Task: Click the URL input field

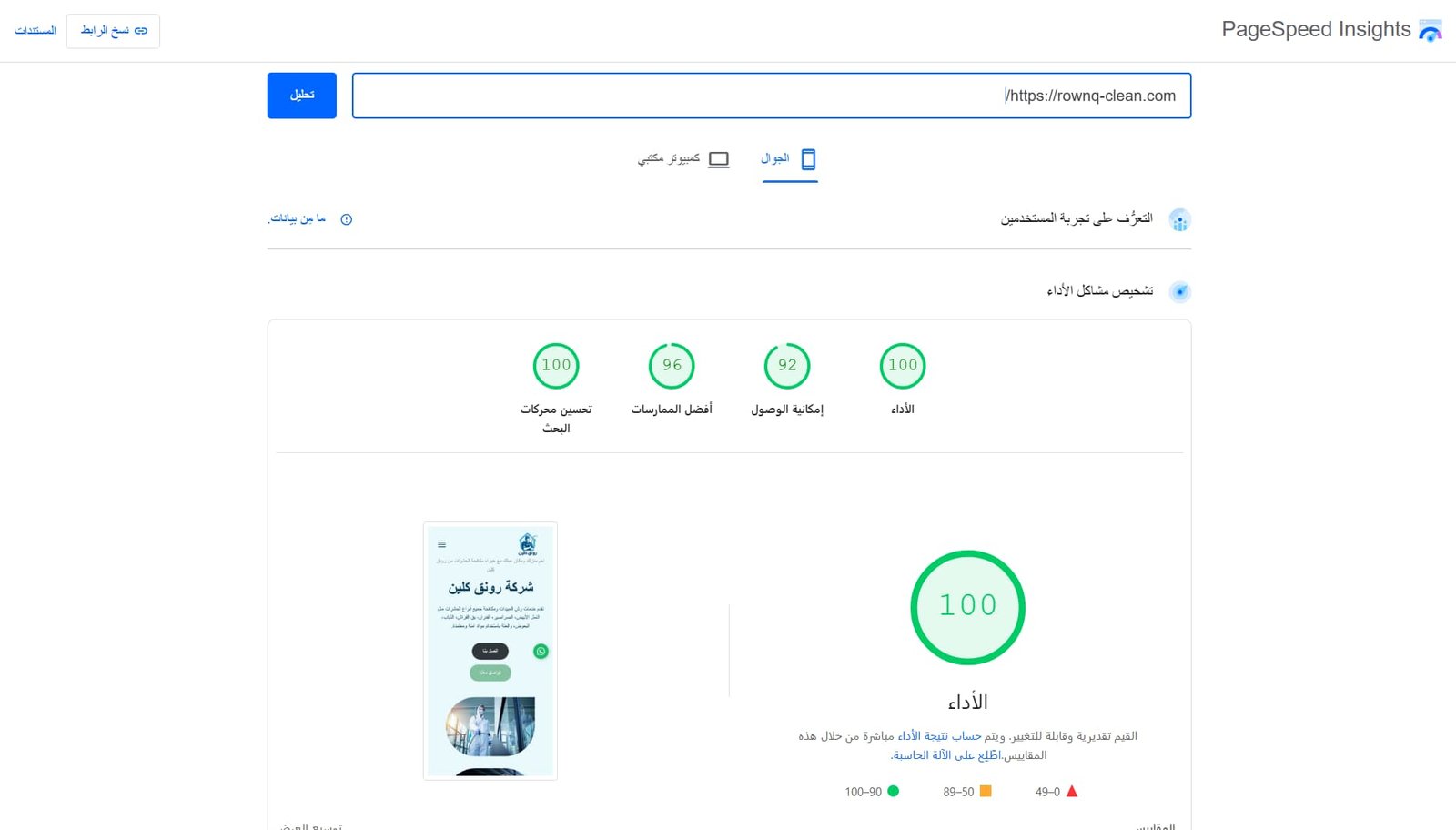Action: 772,96
